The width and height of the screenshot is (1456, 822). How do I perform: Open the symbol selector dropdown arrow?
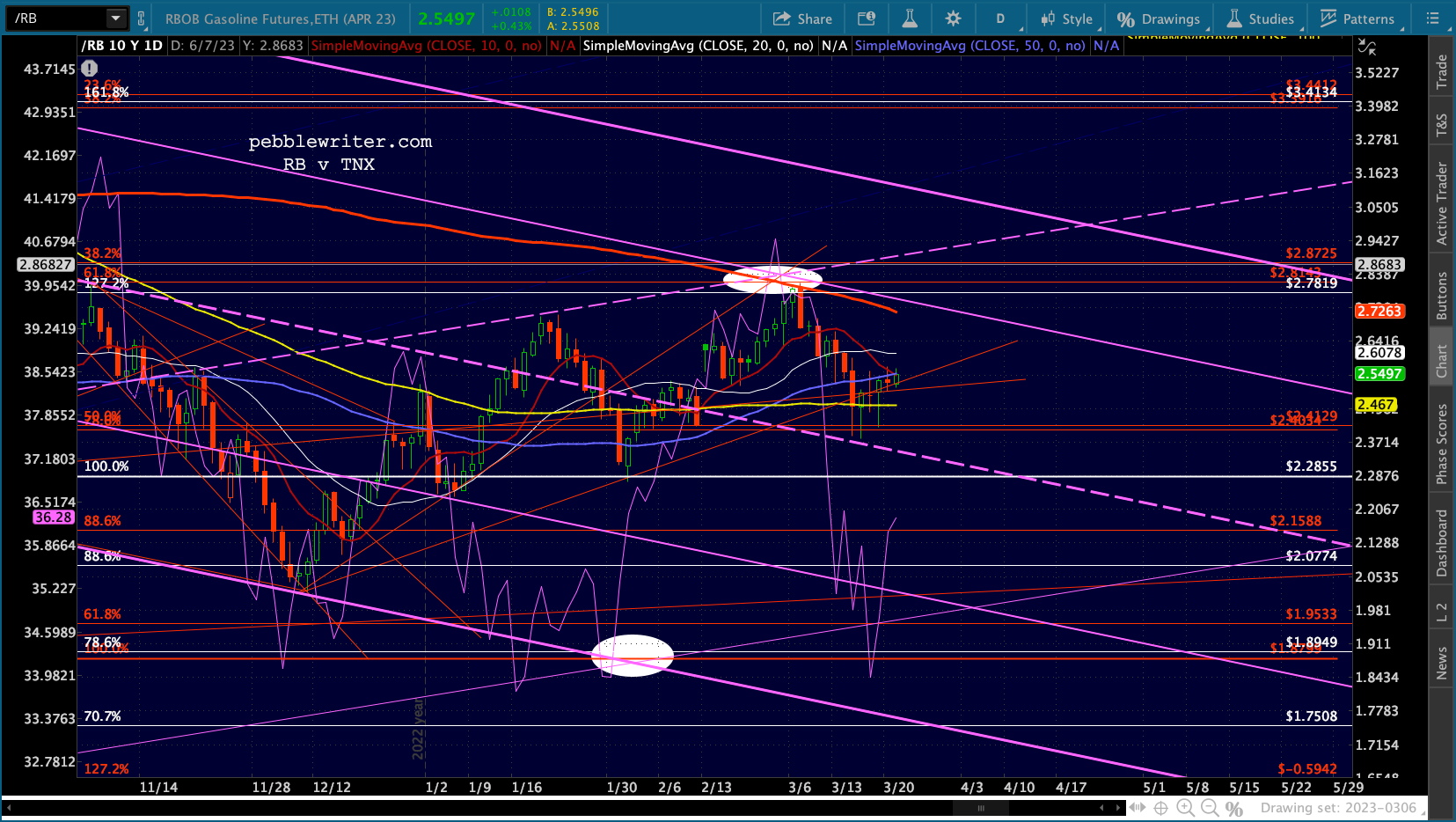(x=116, y=18)
